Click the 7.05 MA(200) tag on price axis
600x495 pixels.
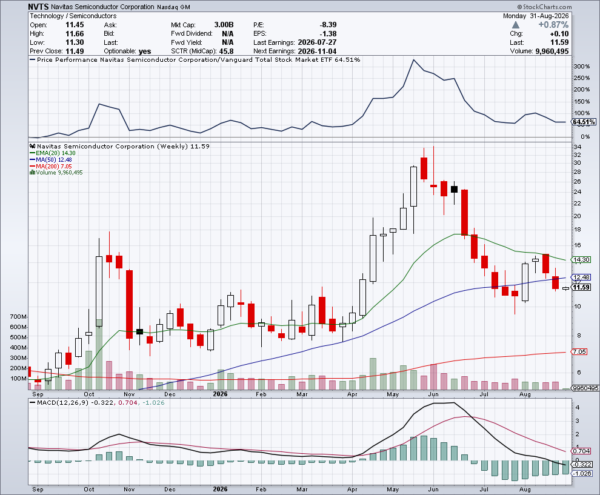(579, 352)
